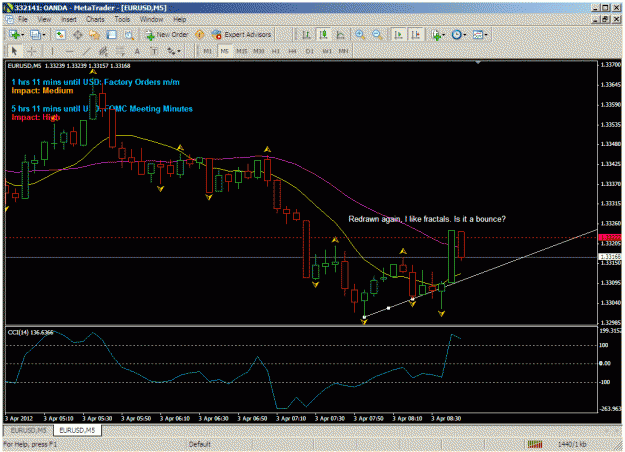
Task: Open the Help menu
Action: [x=179, y=19]
